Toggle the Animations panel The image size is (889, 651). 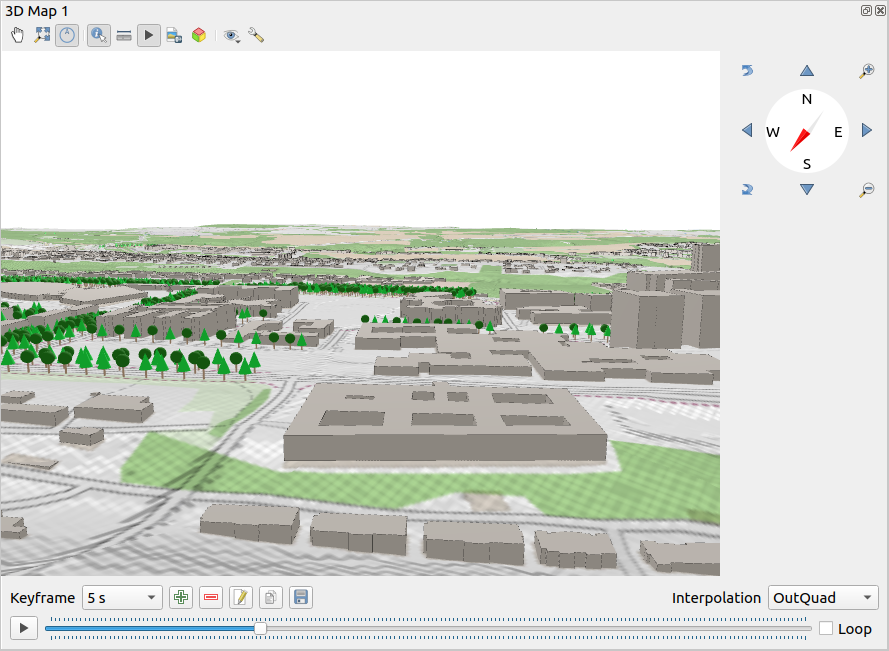click(148, 35)
